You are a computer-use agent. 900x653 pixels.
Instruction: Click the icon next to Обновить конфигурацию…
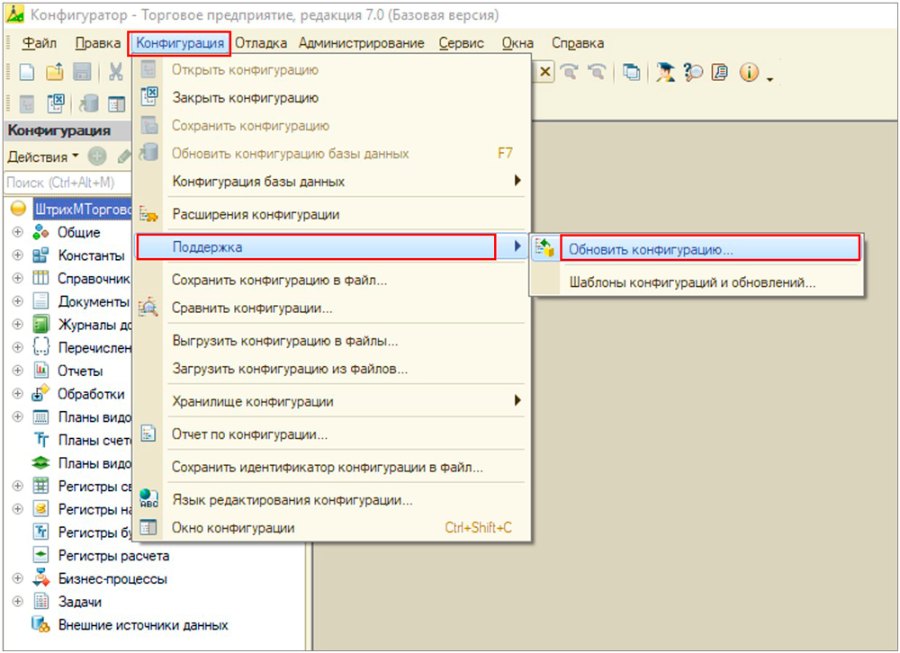tap(544, 248)
